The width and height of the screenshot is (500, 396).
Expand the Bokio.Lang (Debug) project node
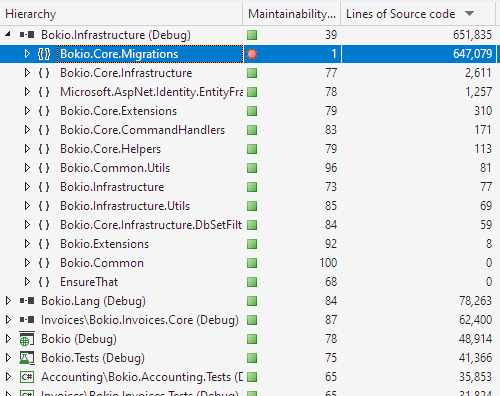point(8,301)
